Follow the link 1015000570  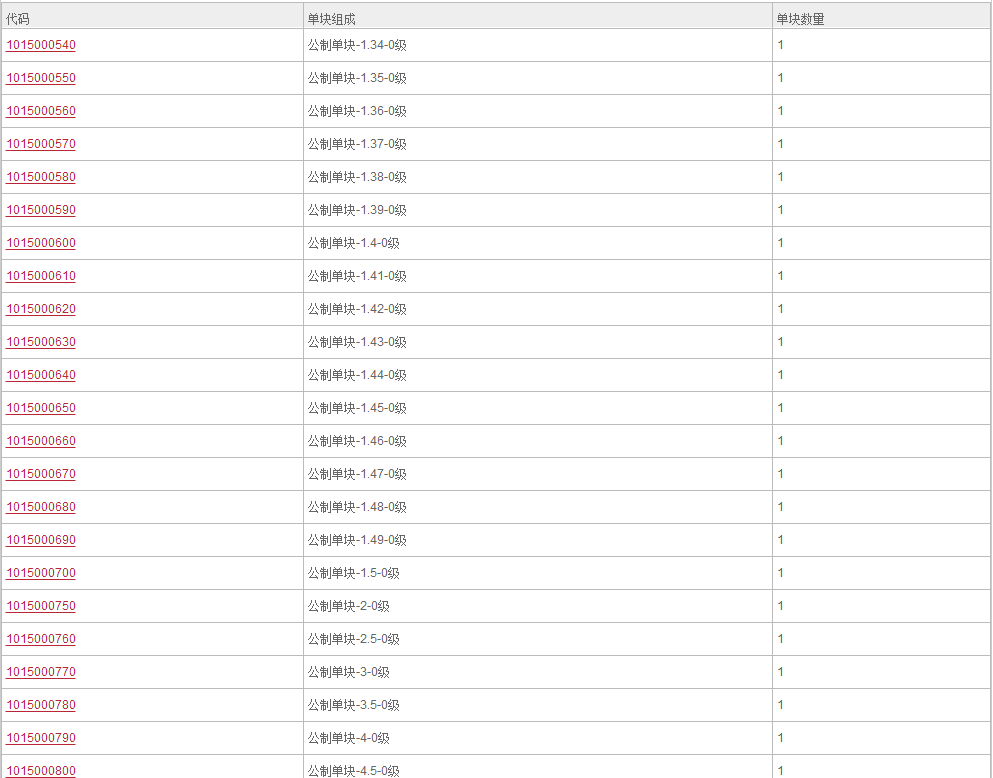pyautogui.click(x=41, y=144)
